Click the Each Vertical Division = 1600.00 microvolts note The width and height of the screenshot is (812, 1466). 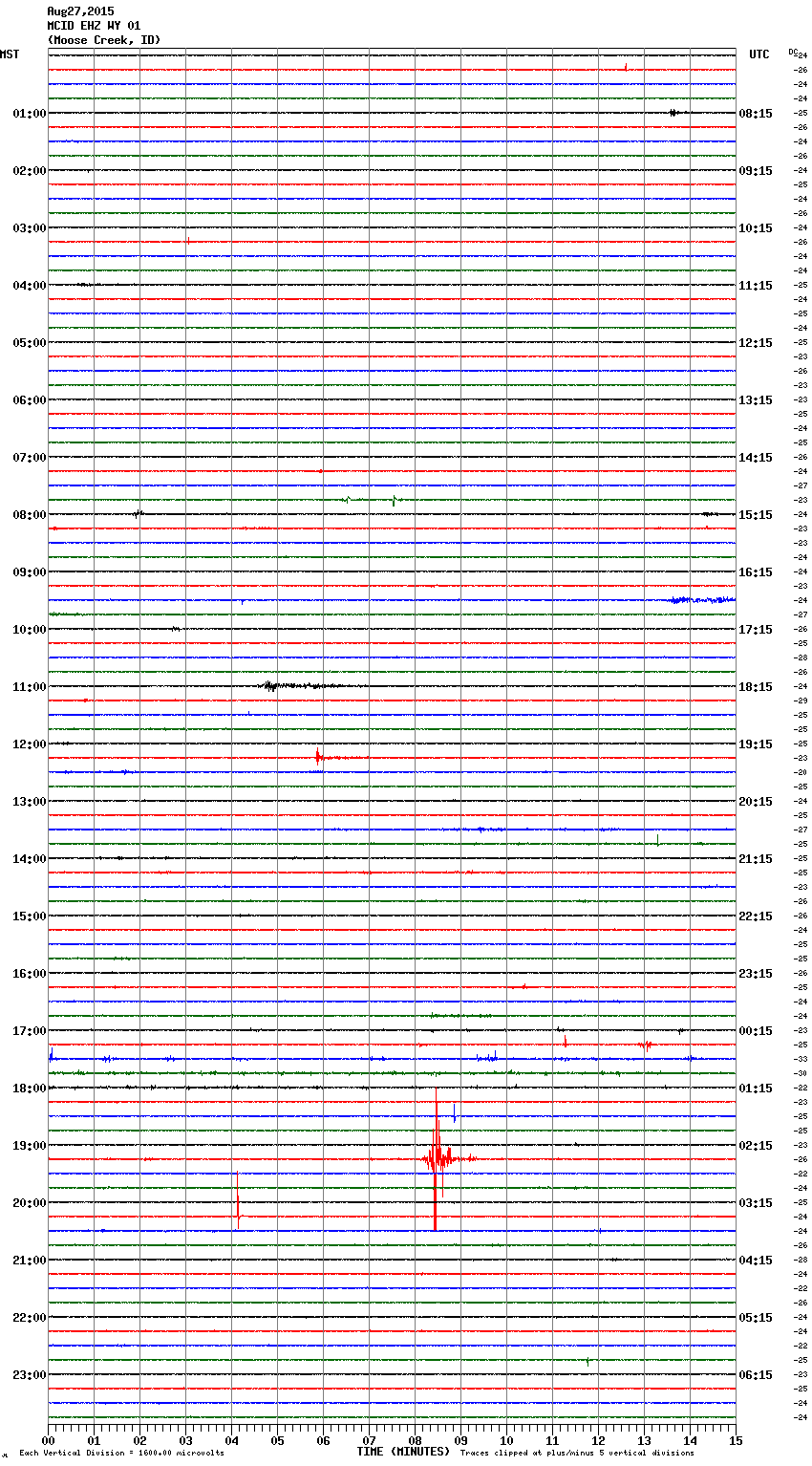pyautogui.click(x=121, y=1453)
